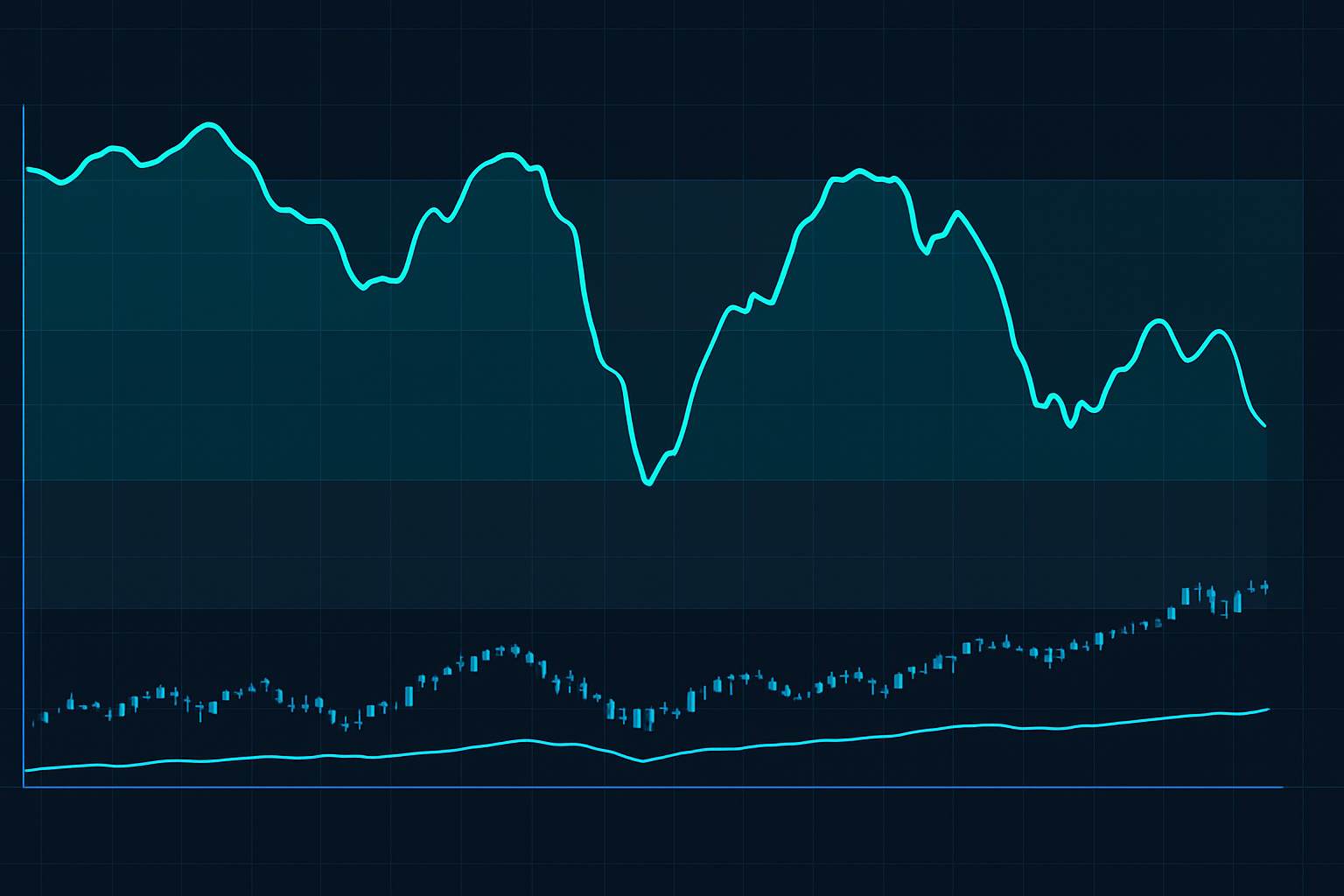1344x896 pixels.
Task: Click the deepest trough in the line chart
Action: (x=648, y=481)
